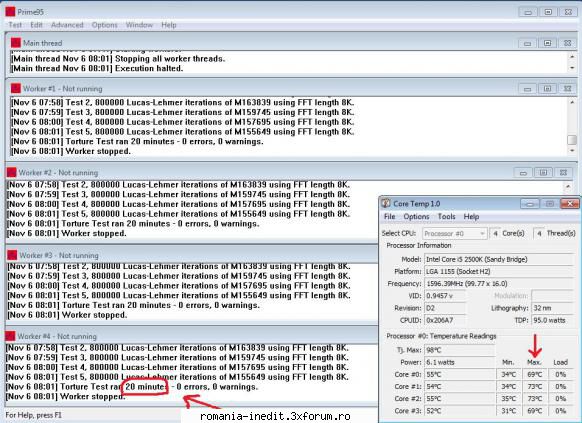The width and height of the screenshot is (582, 423).
Task: Minimize the Main thread child window
Action: tap(527, 43)
